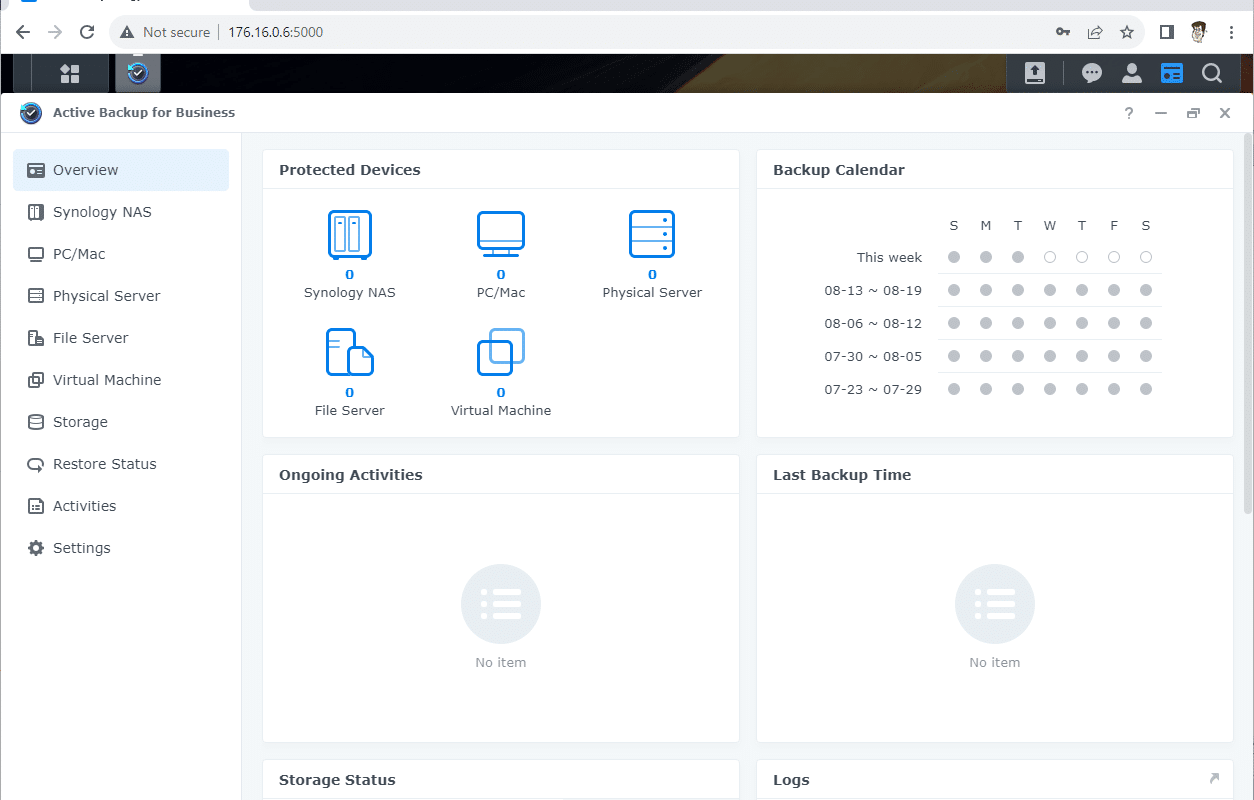Click the browser reload icon
The image size is (1254, 800).
pos(87,32)
